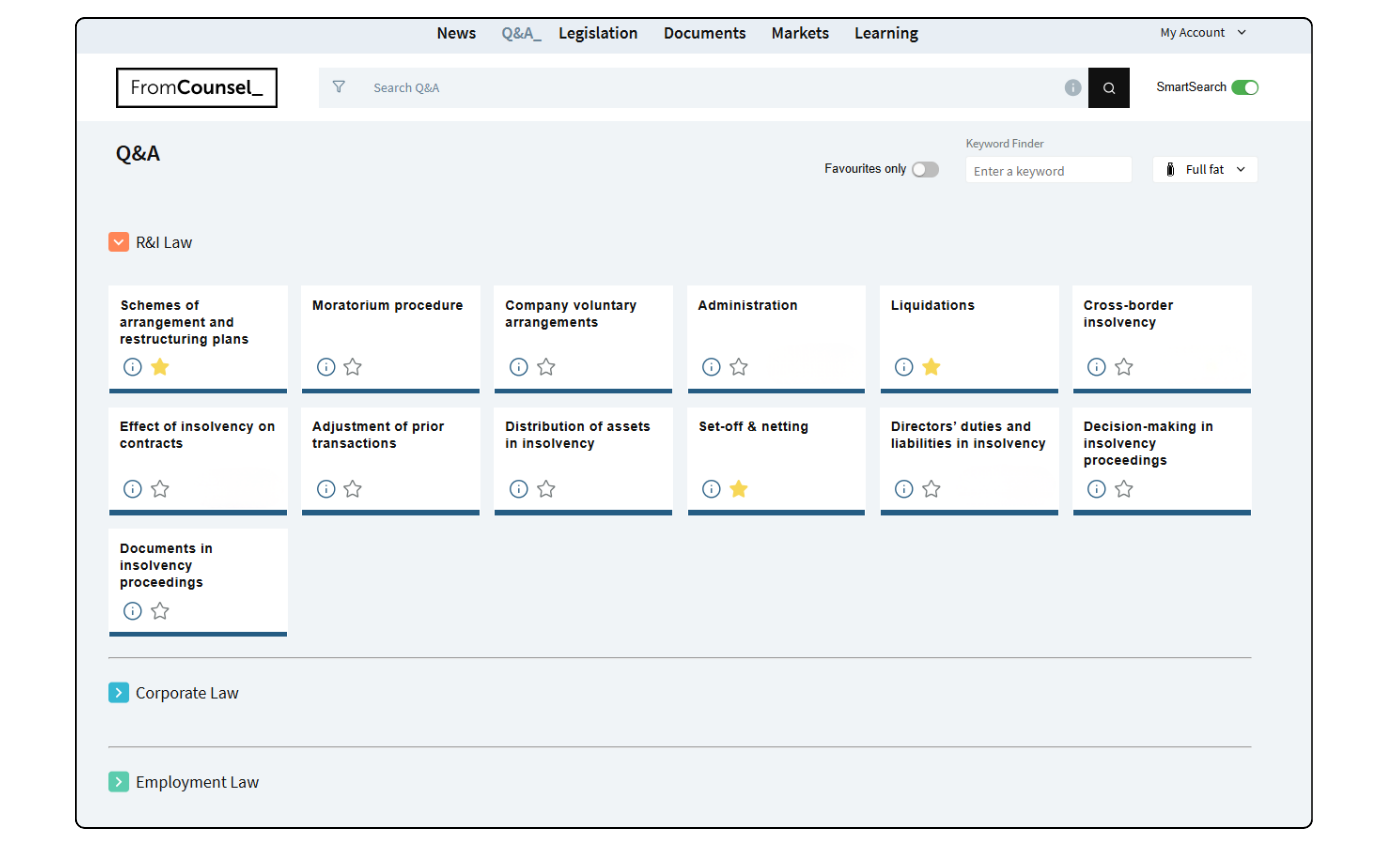
Task: Enable the Favourites only switch
Action: point(925,170)
